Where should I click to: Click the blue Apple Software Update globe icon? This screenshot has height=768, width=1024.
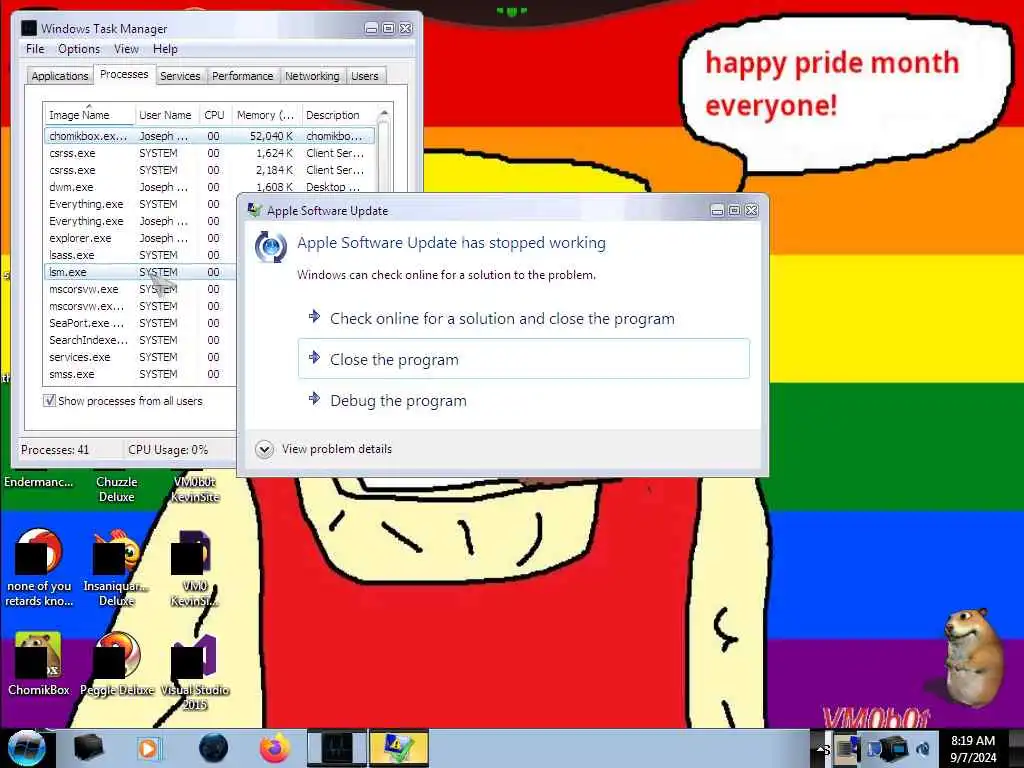coord(270,247)
